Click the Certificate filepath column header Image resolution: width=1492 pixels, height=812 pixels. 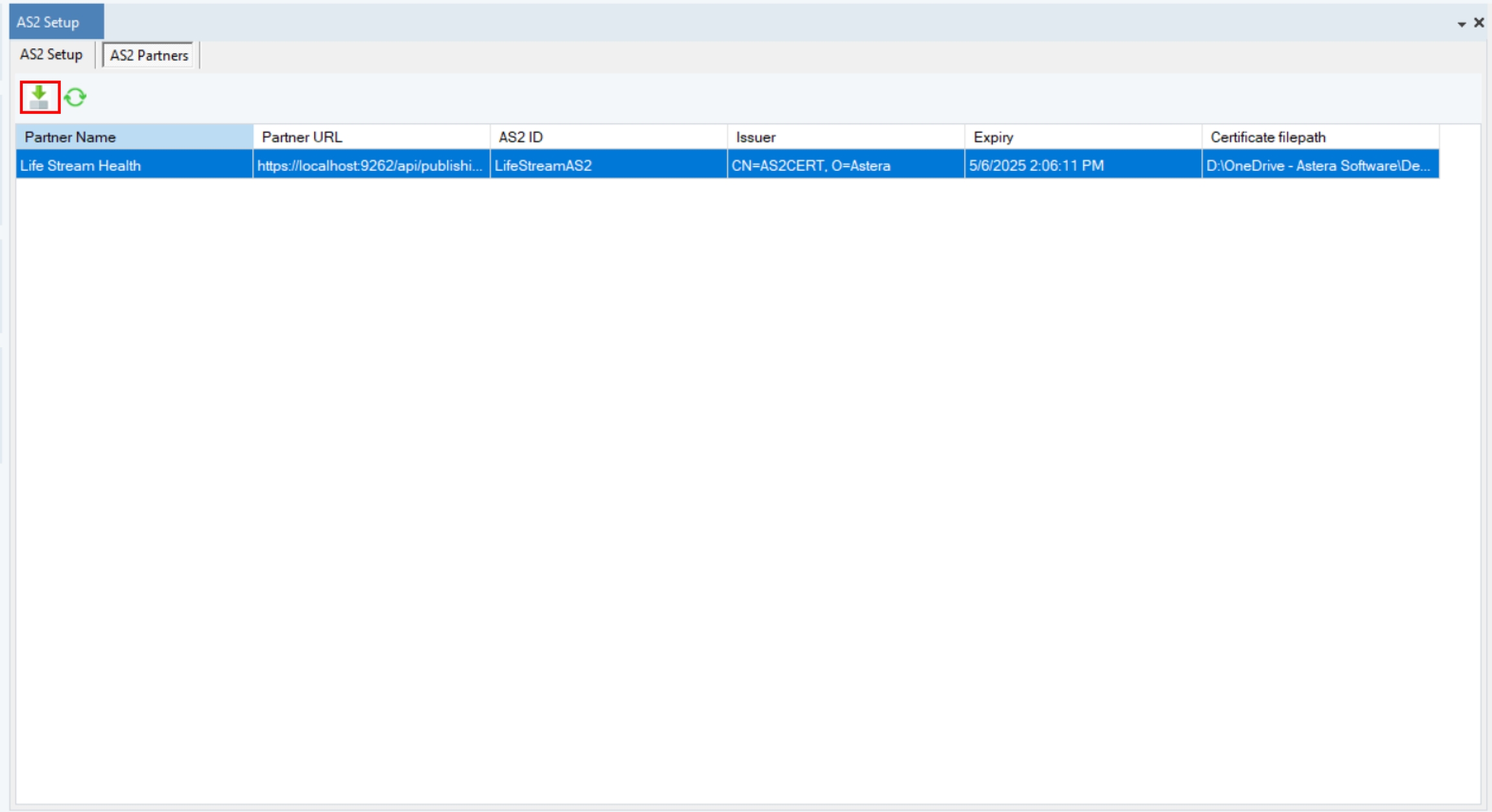click(1319, 137)
